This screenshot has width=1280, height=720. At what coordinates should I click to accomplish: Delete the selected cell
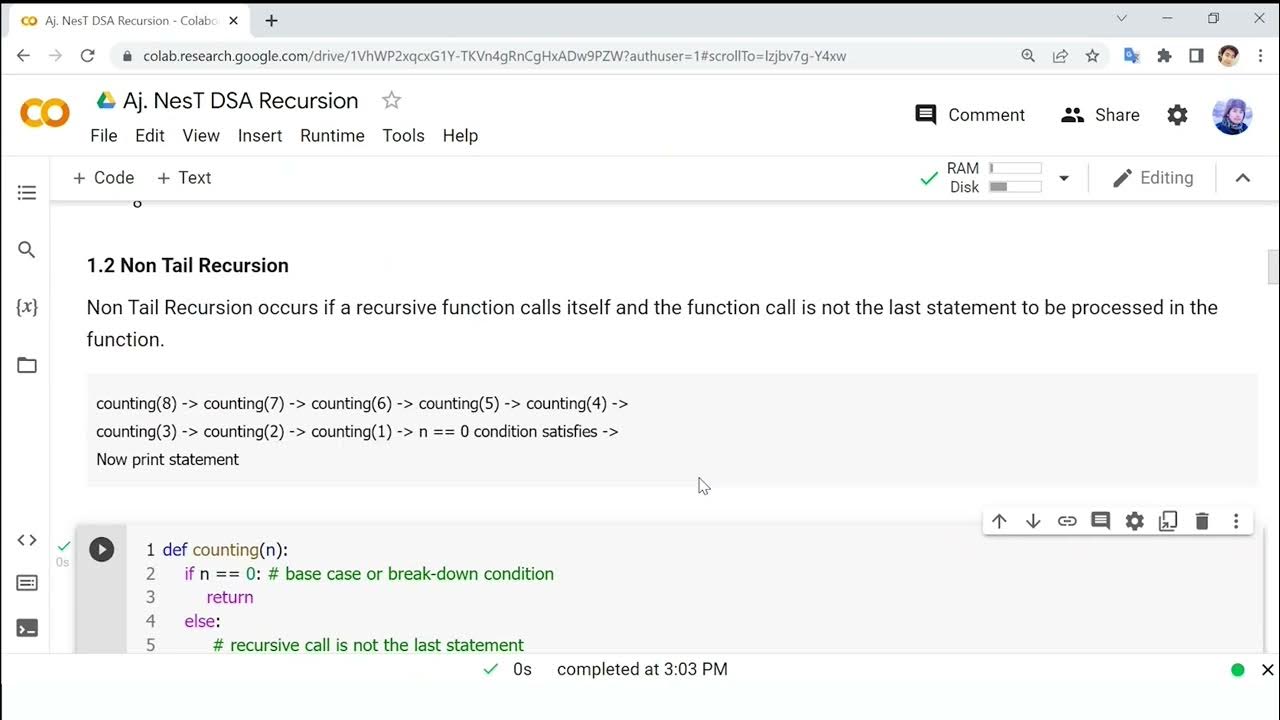coord(1202,521)
